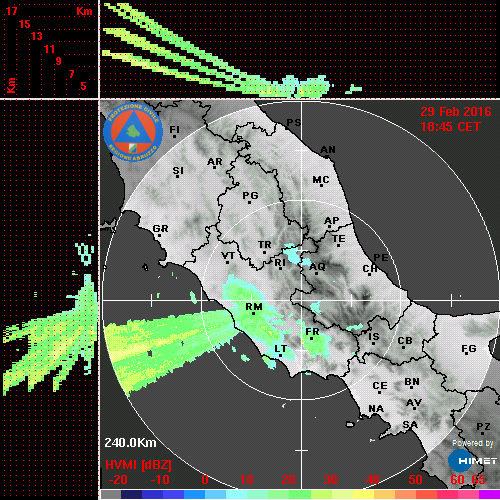Click the SA city label
Viewport: 500px width, 500px height.
pyautogui.click(x=410, y=425)
